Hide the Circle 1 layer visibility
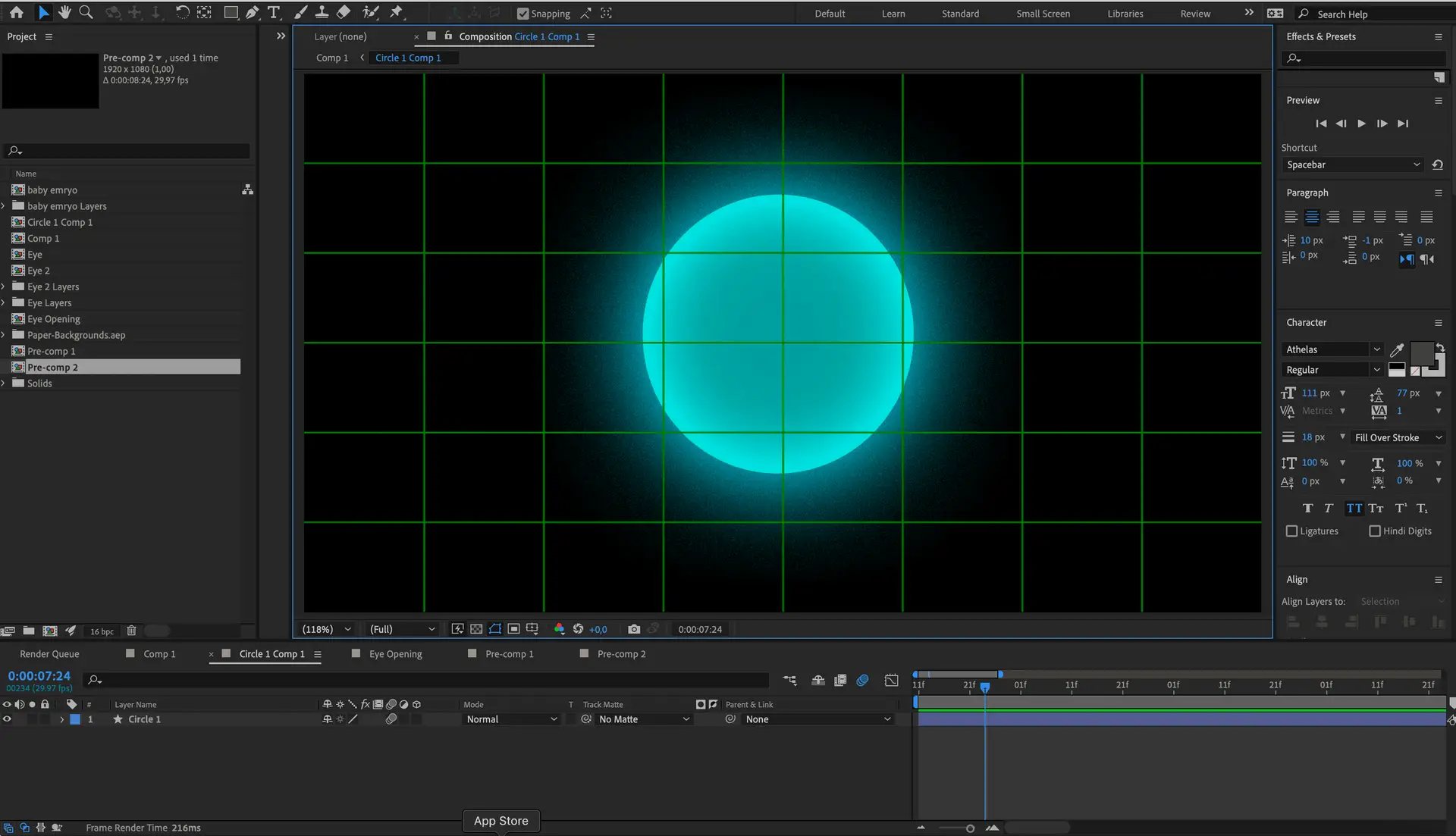This screenshot has height=836, width=1456. [x=7, y=719]
